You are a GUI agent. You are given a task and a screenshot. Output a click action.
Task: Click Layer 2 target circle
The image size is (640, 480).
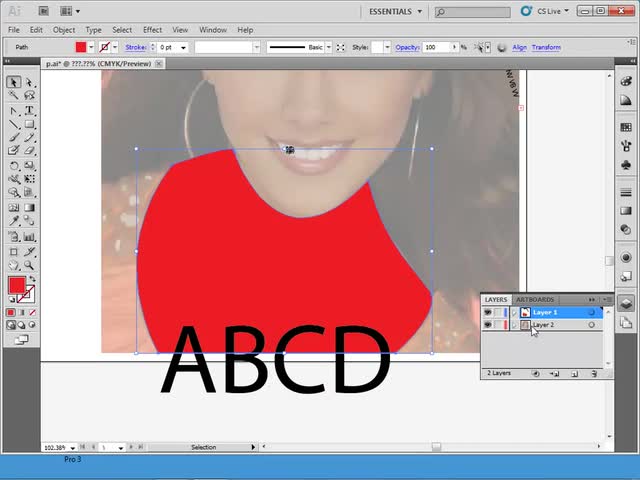pyautogui.click(x=591, y=325)
